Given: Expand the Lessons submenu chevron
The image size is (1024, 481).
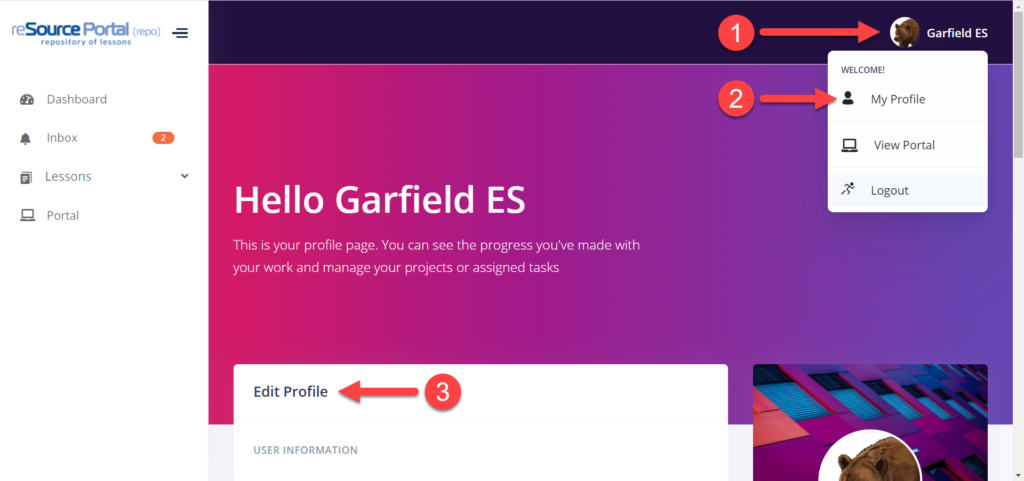Looking at the screenshot, I should coord(184,176).
